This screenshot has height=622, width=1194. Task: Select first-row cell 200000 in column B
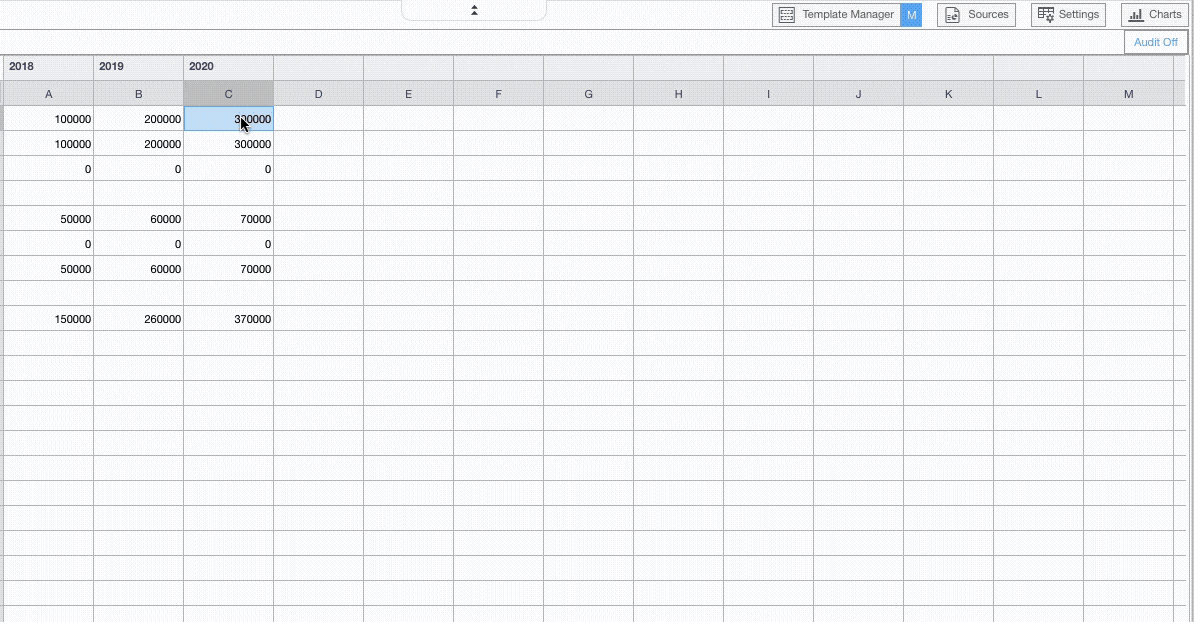tap(139, 119)
